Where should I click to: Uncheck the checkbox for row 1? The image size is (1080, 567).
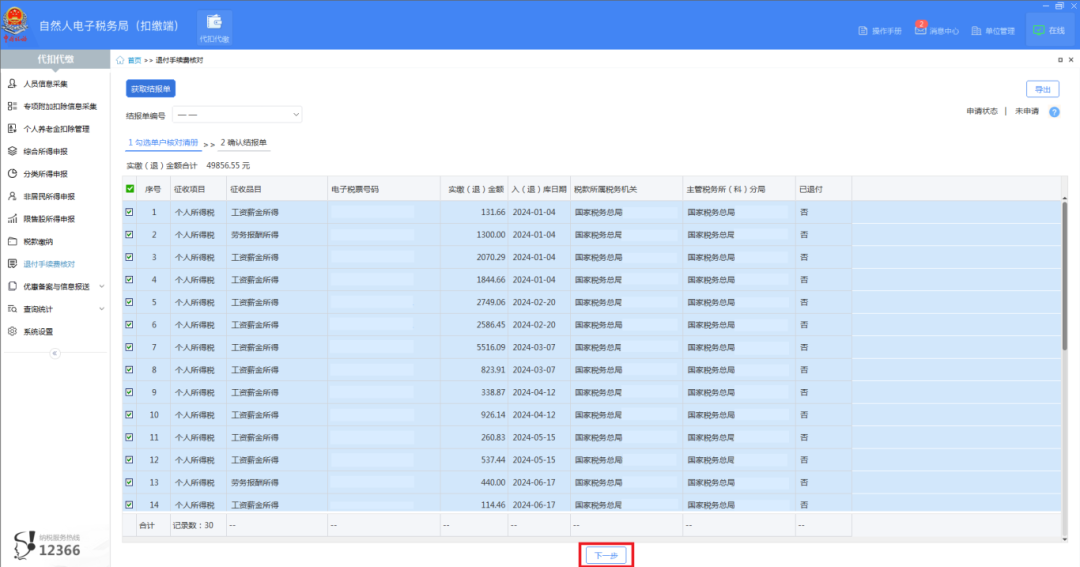(x=129, y=212)
